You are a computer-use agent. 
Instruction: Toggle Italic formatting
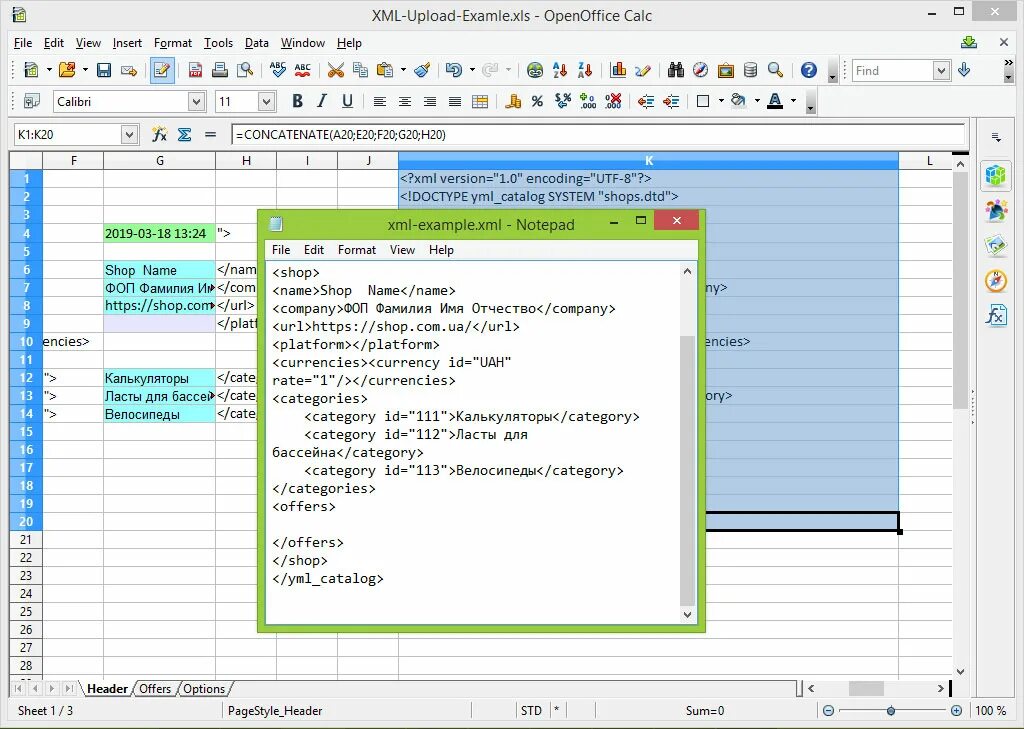(322, 101)
